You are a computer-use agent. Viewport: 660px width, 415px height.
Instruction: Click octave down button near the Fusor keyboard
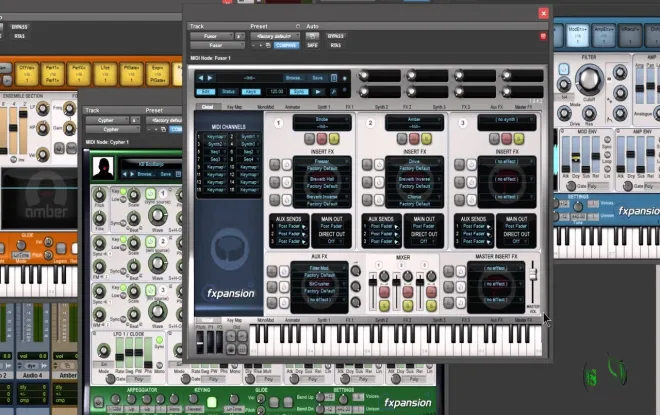coord(231,336)
